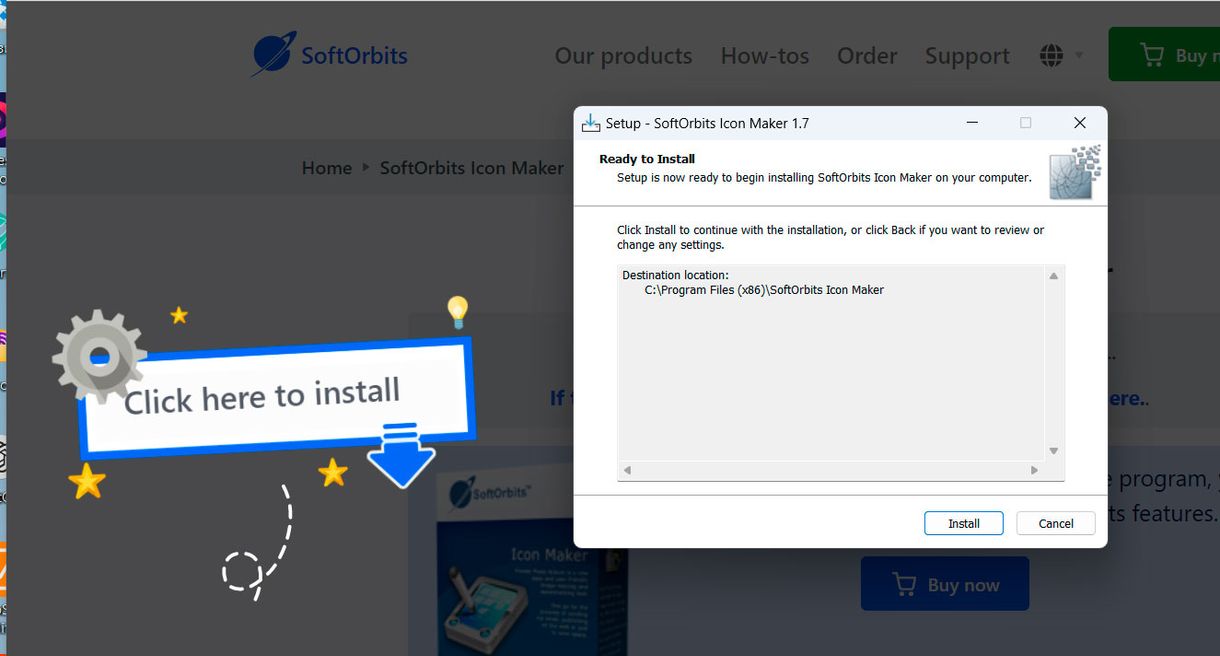The height and width of the screenshot is (656, 1220).
Task: Click the Home breadcrumb link
Action: [x=327, y=168]
